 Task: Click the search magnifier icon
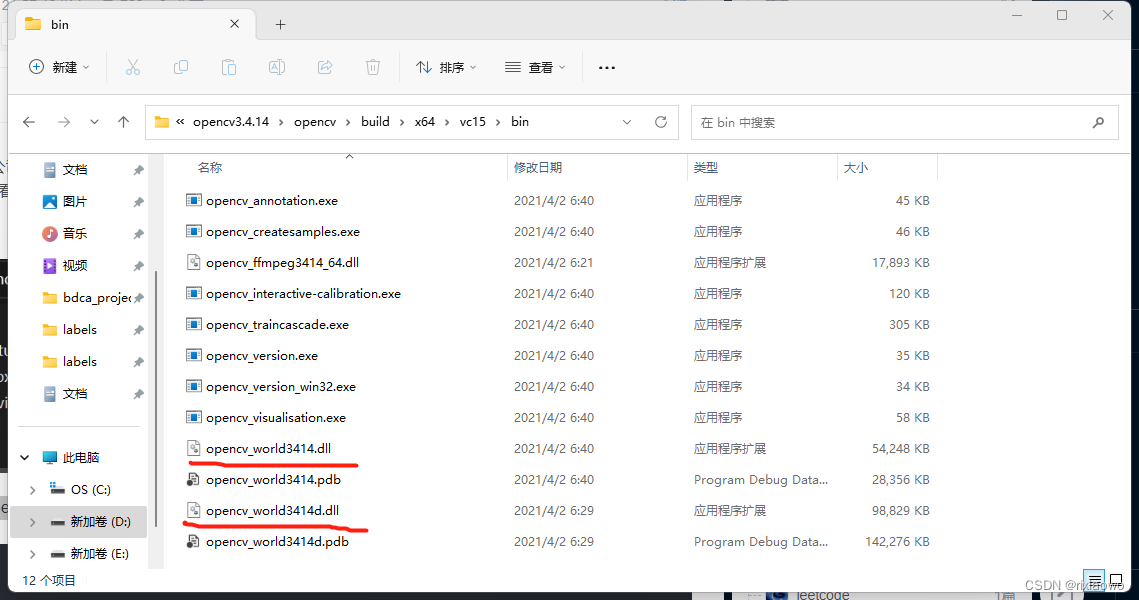[1098, 123]
